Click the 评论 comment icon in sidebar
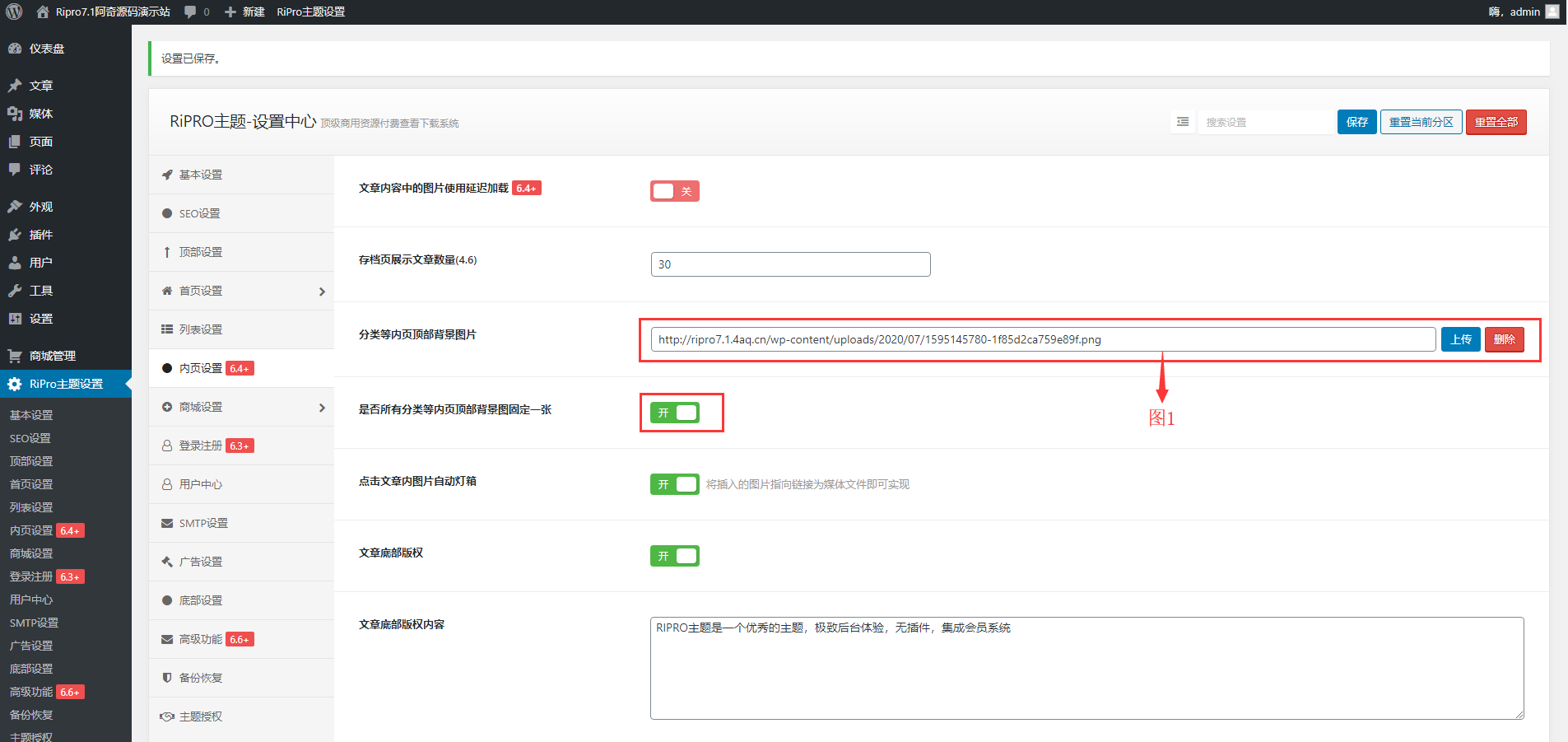This screenshot has width=1568, height=742. (x=15, y=170)
